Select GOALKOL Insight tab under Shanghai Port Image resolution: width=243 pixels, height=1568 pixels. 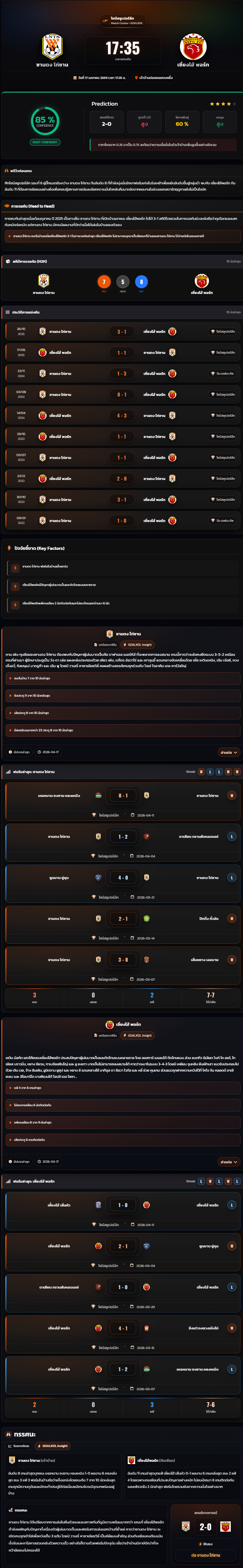(x=138, y=1035)
